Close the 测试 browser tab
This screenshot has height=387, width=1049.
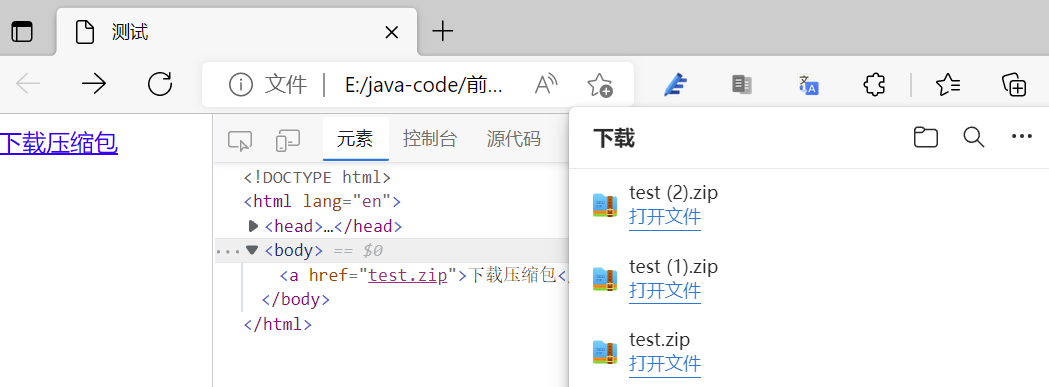(x=392, y=32)
